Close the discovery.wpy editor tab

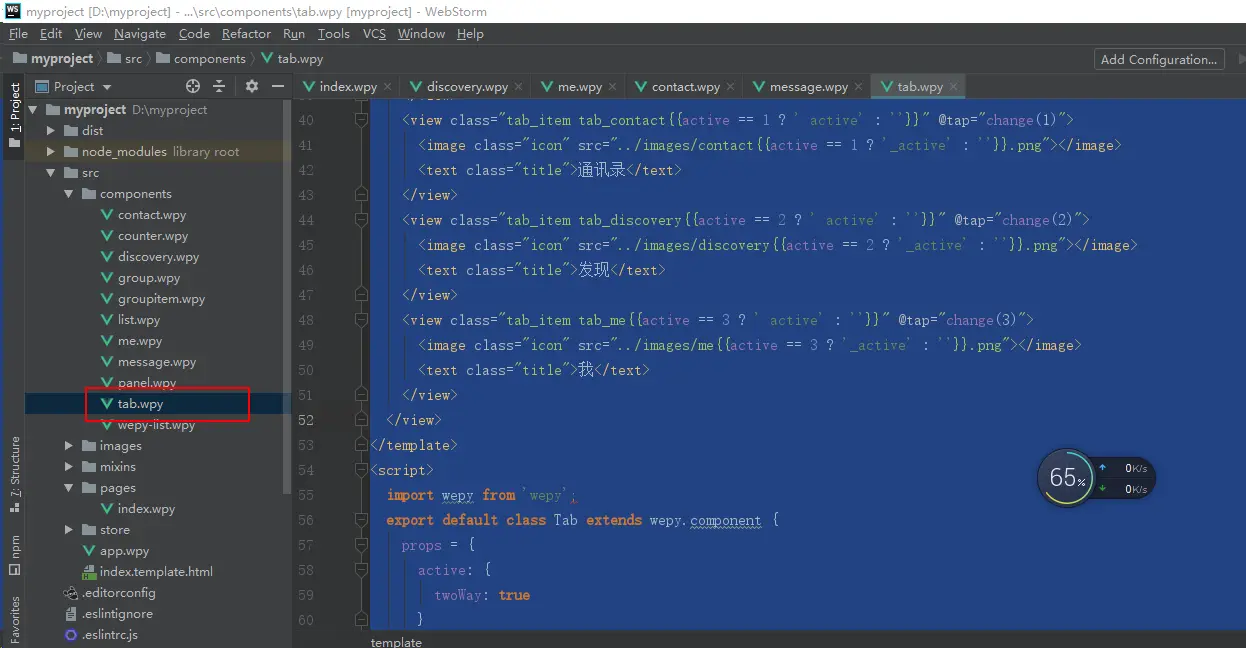(517, 87)
